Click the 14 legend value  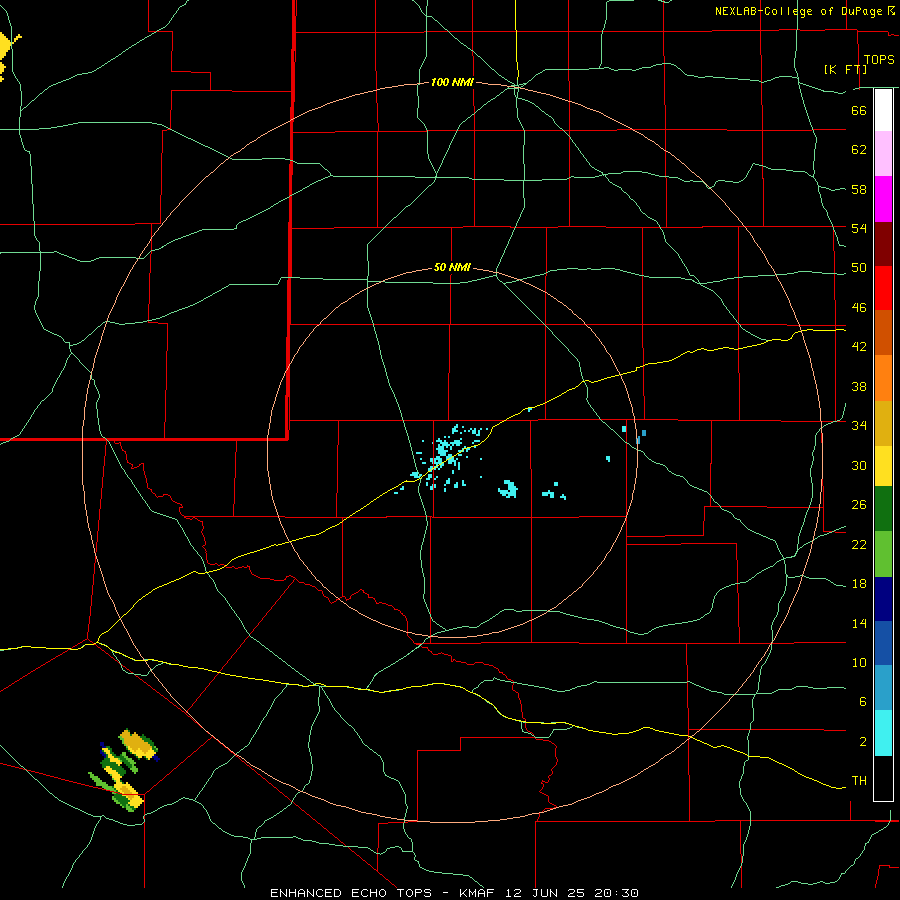click(859, 624)
